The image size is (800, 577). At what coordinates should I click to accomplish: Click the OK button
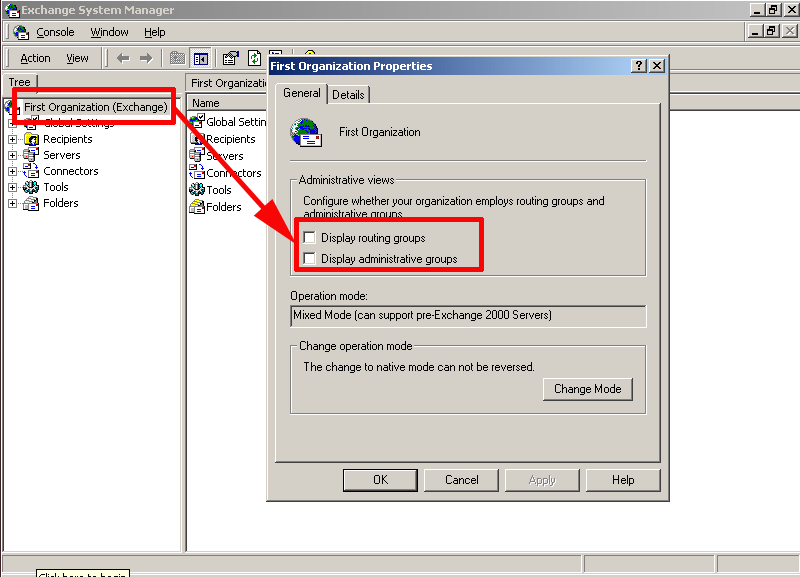(380, 480)
